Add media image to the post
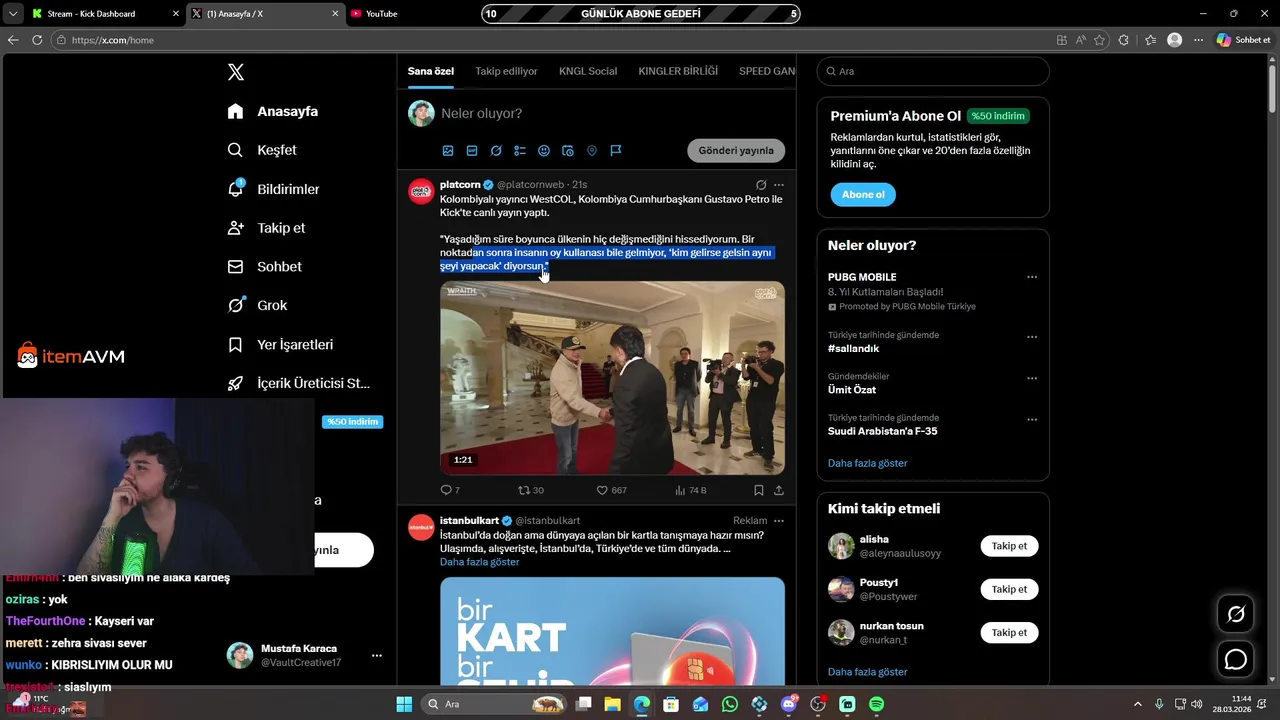The height and width of the screenshot is (720, 1280). (448, 151)
